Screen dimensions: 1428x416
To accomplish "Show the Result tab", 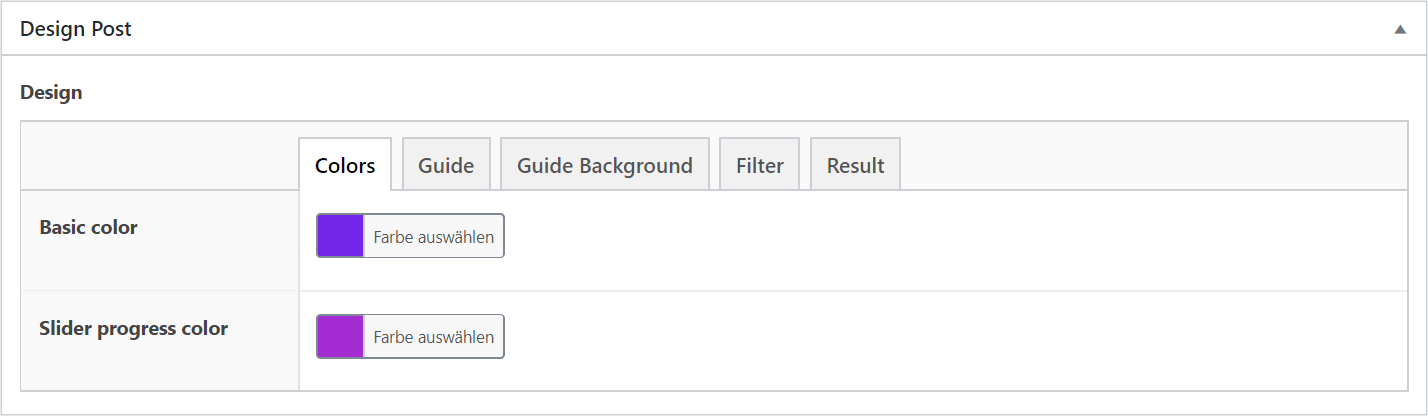I will (855, 165).
